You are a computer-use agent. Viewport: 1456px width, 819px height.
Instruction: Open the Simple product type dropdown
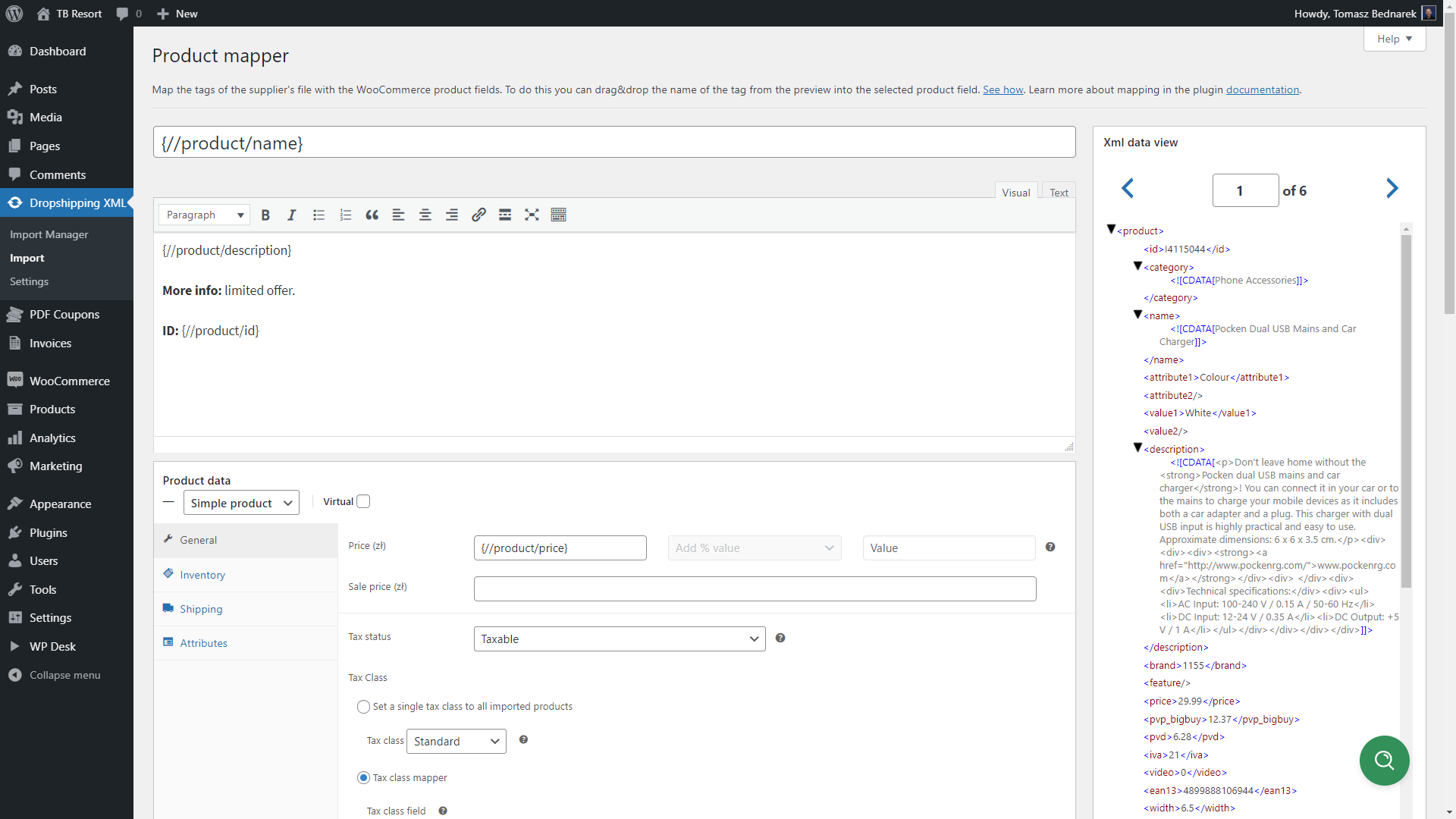coord(241,504)
